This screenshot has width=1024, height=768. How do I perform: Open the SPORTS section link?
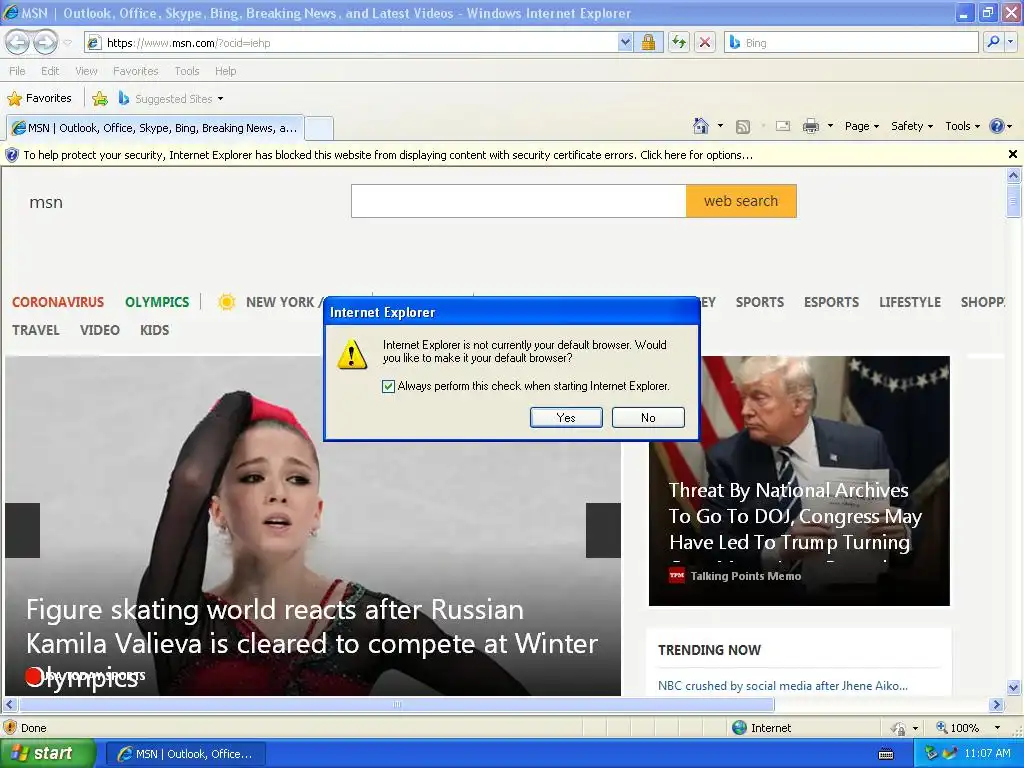(x=760, y=302)
